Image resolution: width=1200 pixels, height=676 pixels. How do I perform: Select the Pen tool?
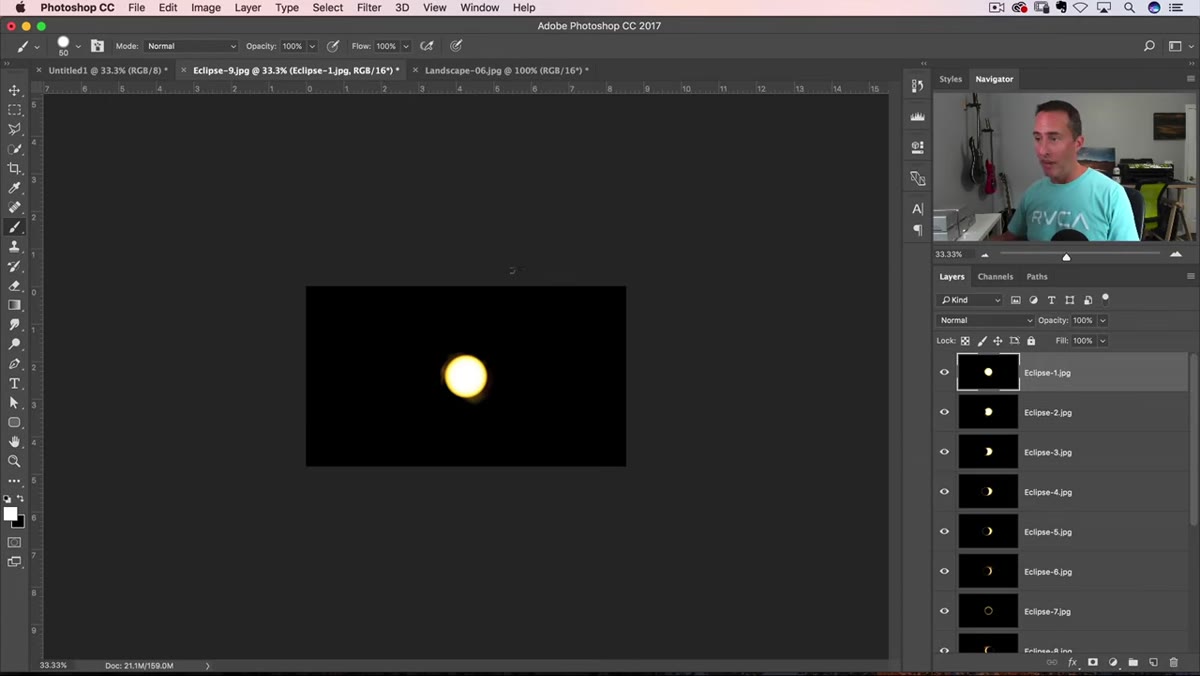pyautogui.click(x=14, y=364)
